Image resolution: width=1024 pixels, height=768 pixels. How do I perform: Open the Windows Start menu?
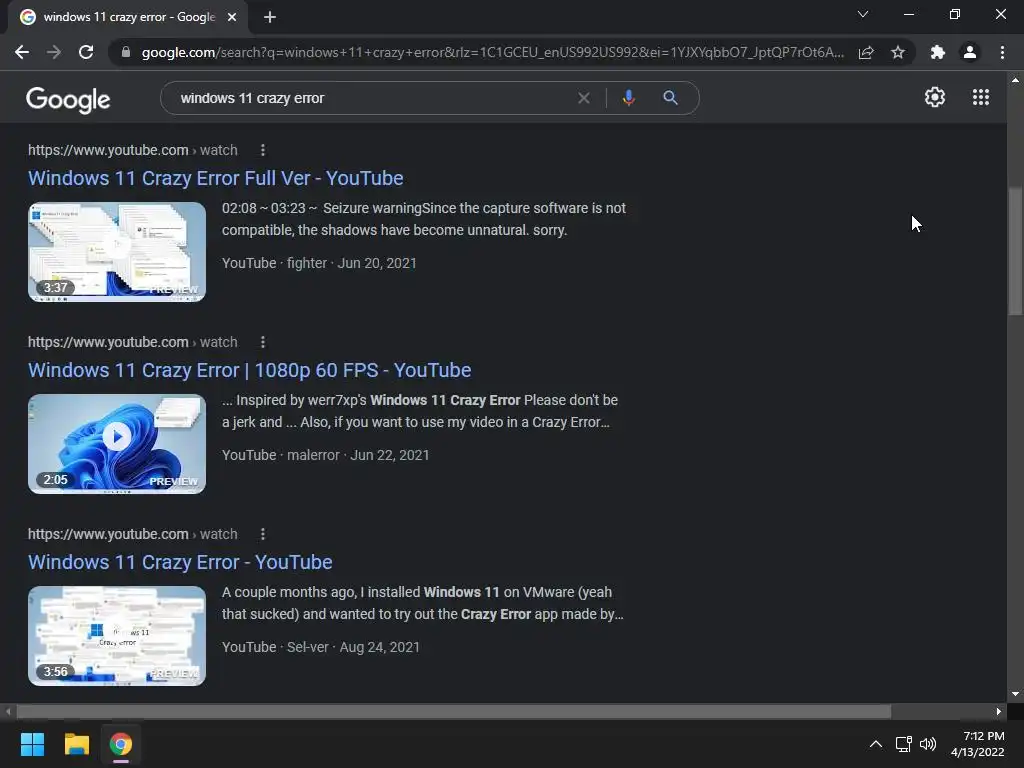point(32,744)
